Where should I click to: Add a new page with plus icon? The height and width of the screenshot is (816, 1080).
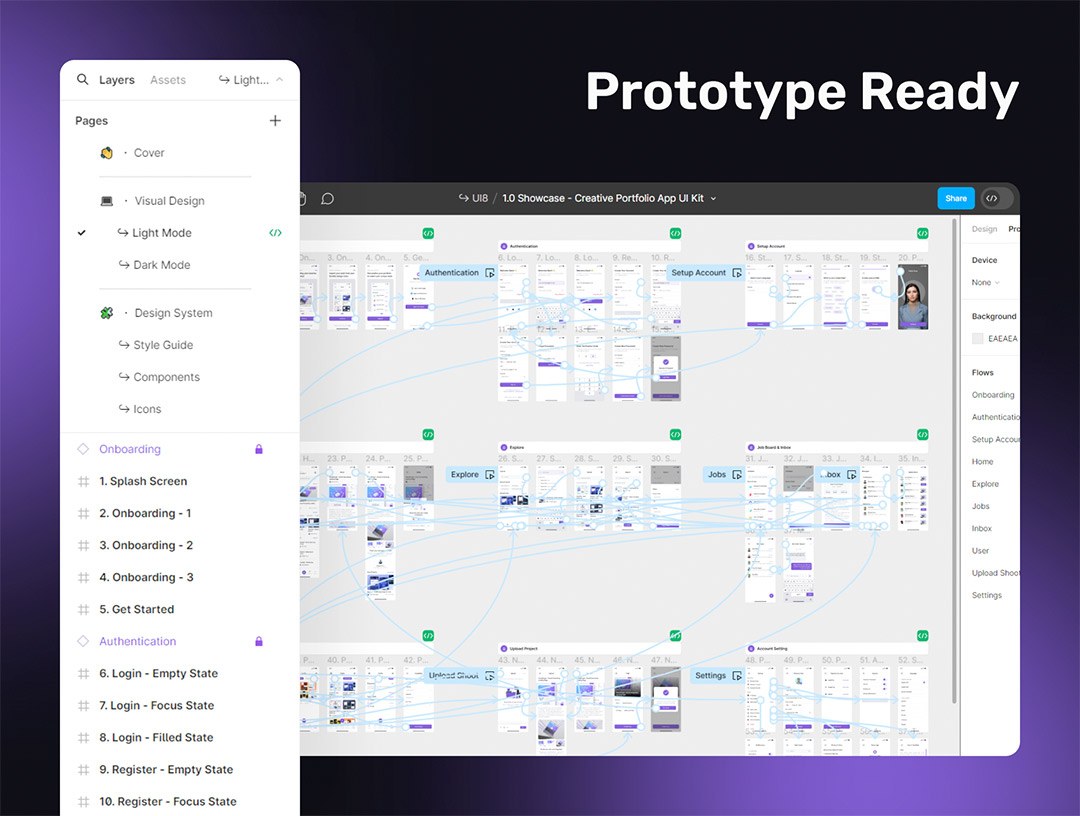point(275,121)
